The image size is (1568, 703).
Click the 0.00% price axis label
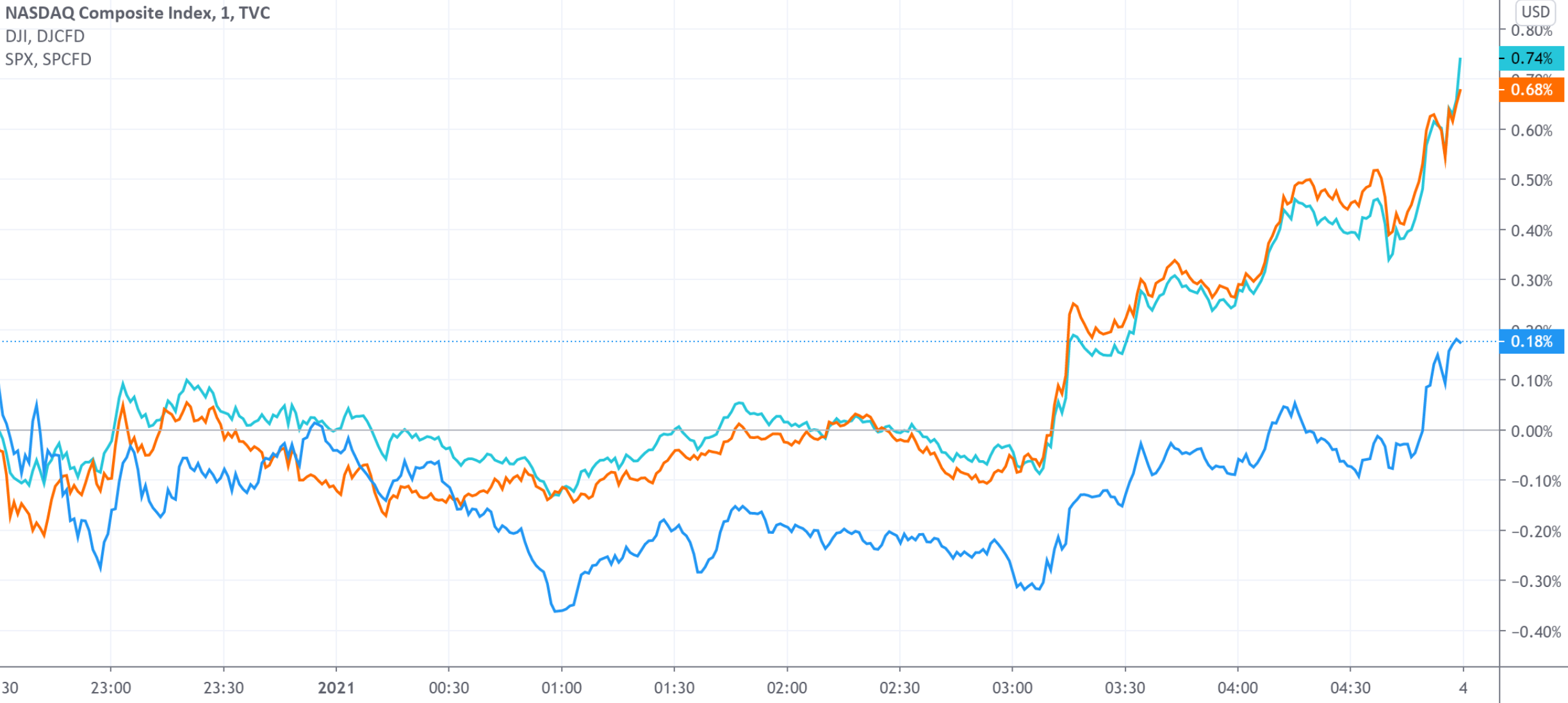[x=1531, y=431]
